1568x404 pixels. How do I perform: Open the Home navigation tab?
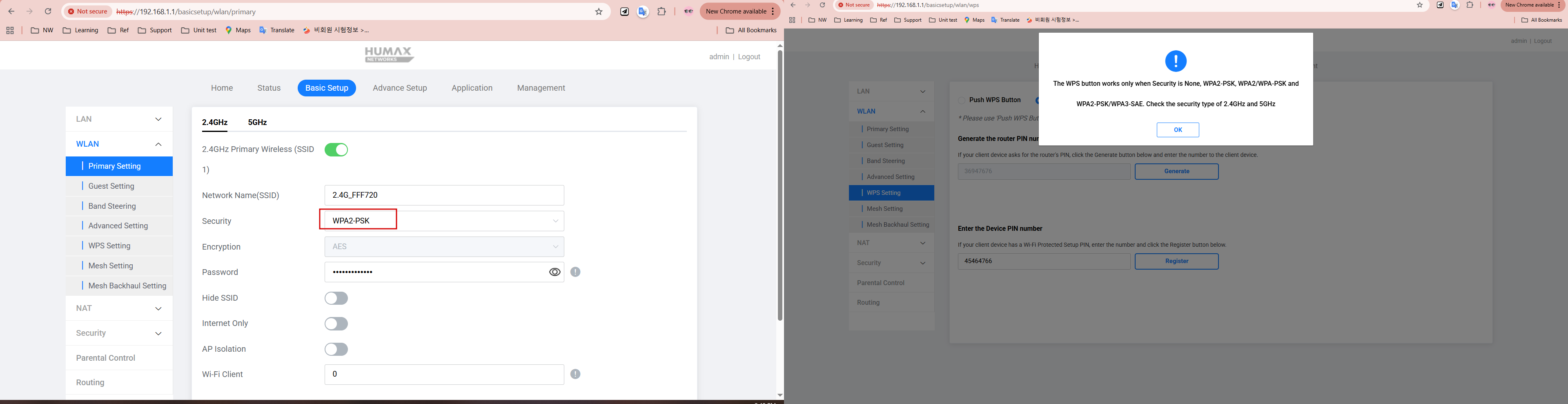pyautogui.click(x=222, y=88)
